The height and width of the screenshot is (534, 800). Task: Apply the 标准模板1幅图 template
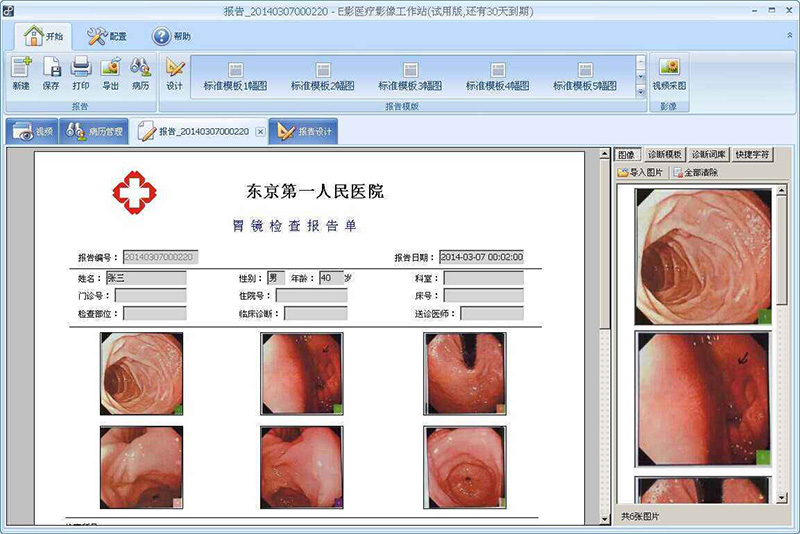pyautogui.click(x=235, y=77)
